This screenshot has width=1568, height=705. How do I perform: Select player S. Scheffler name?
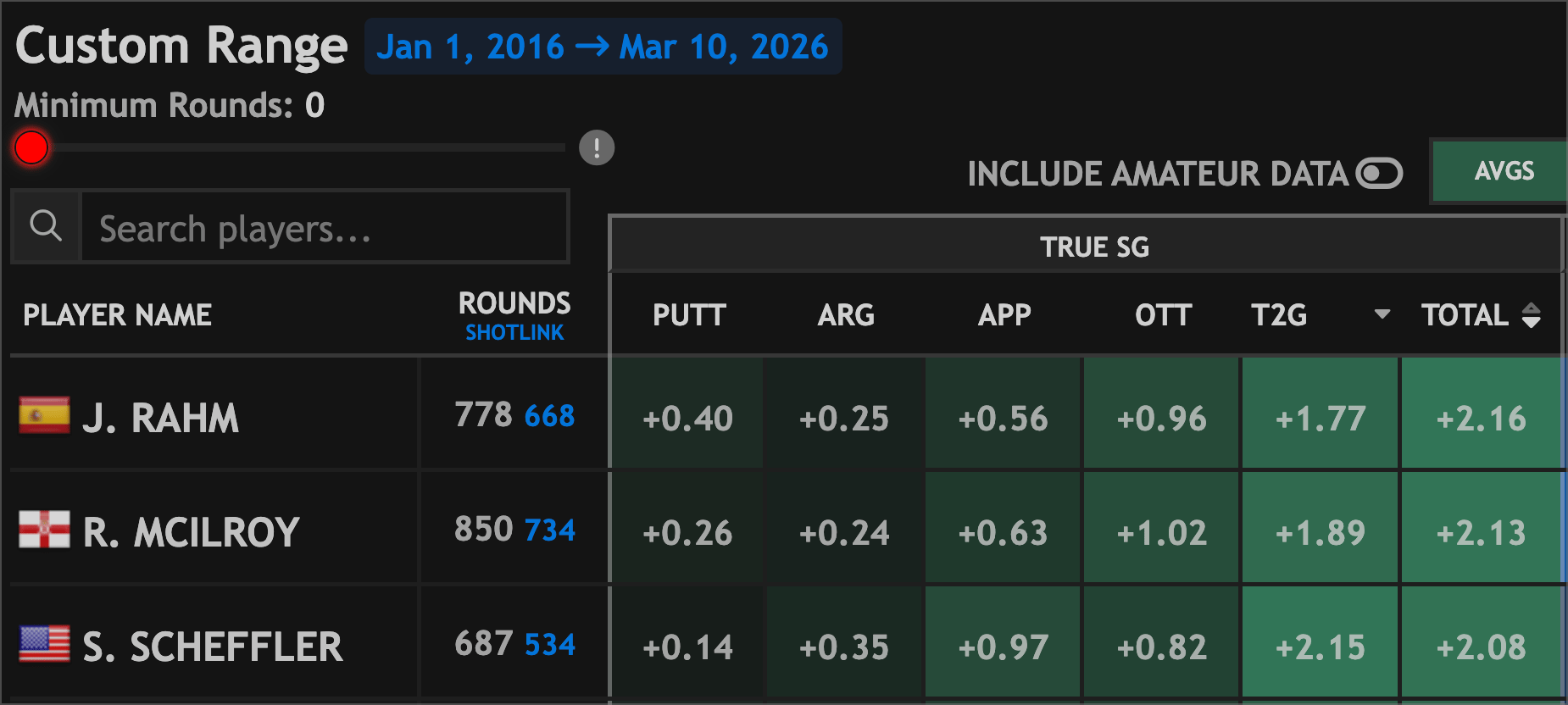click(x=213, y=647)
